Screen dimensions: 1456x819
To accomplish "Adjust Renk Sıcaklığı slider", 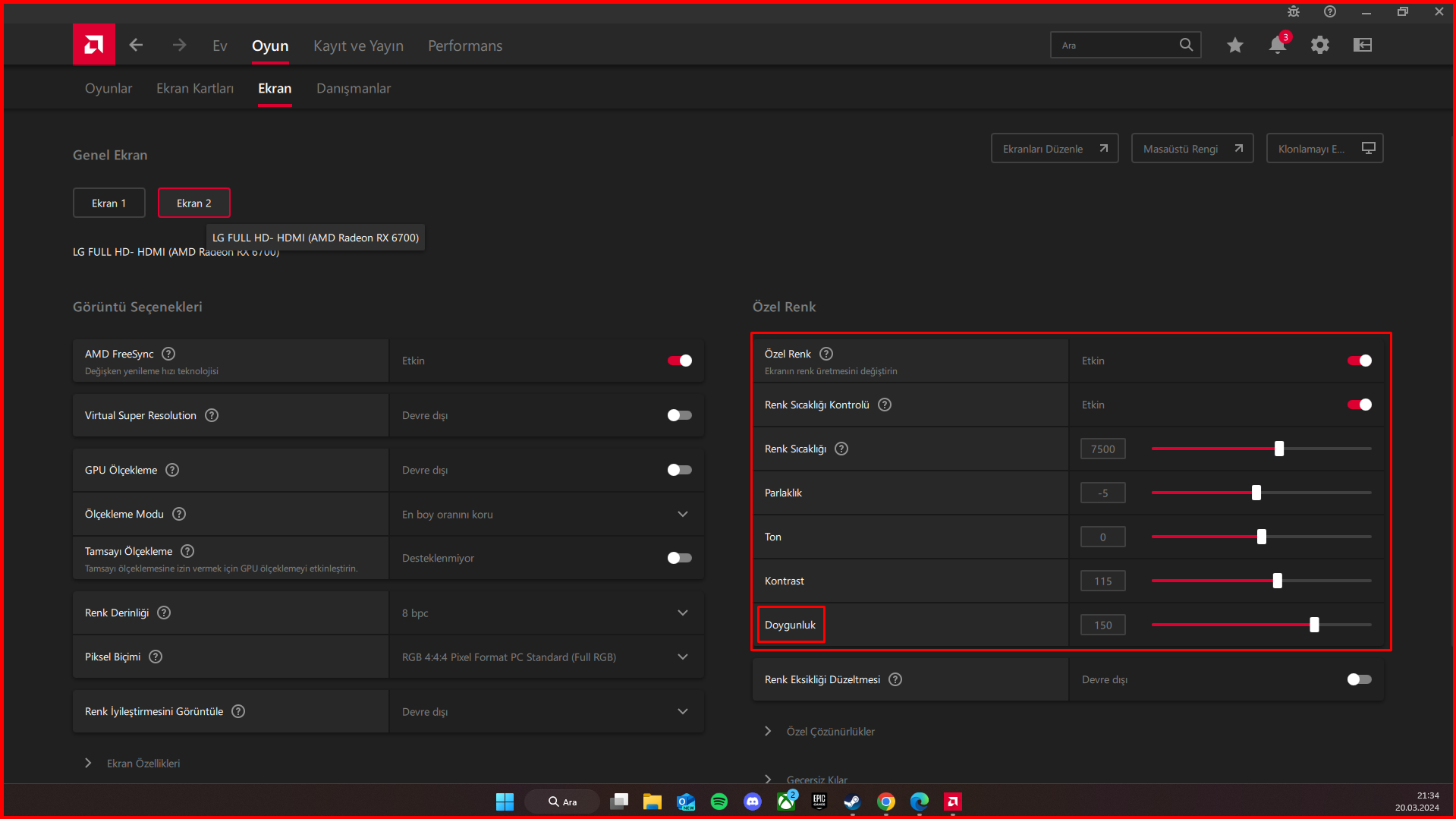I will [1279, 449].
